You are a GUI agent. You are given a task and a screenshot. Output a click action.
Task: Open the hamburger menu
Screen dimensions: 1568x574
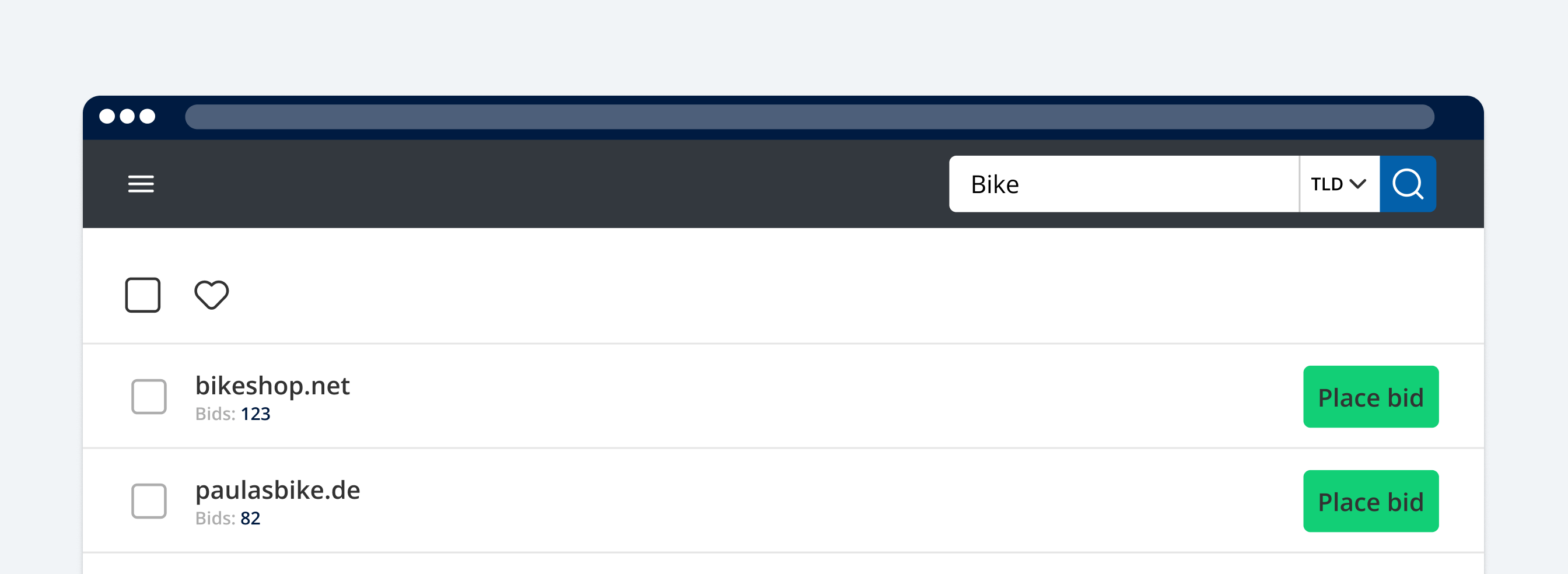pos(141,184)
